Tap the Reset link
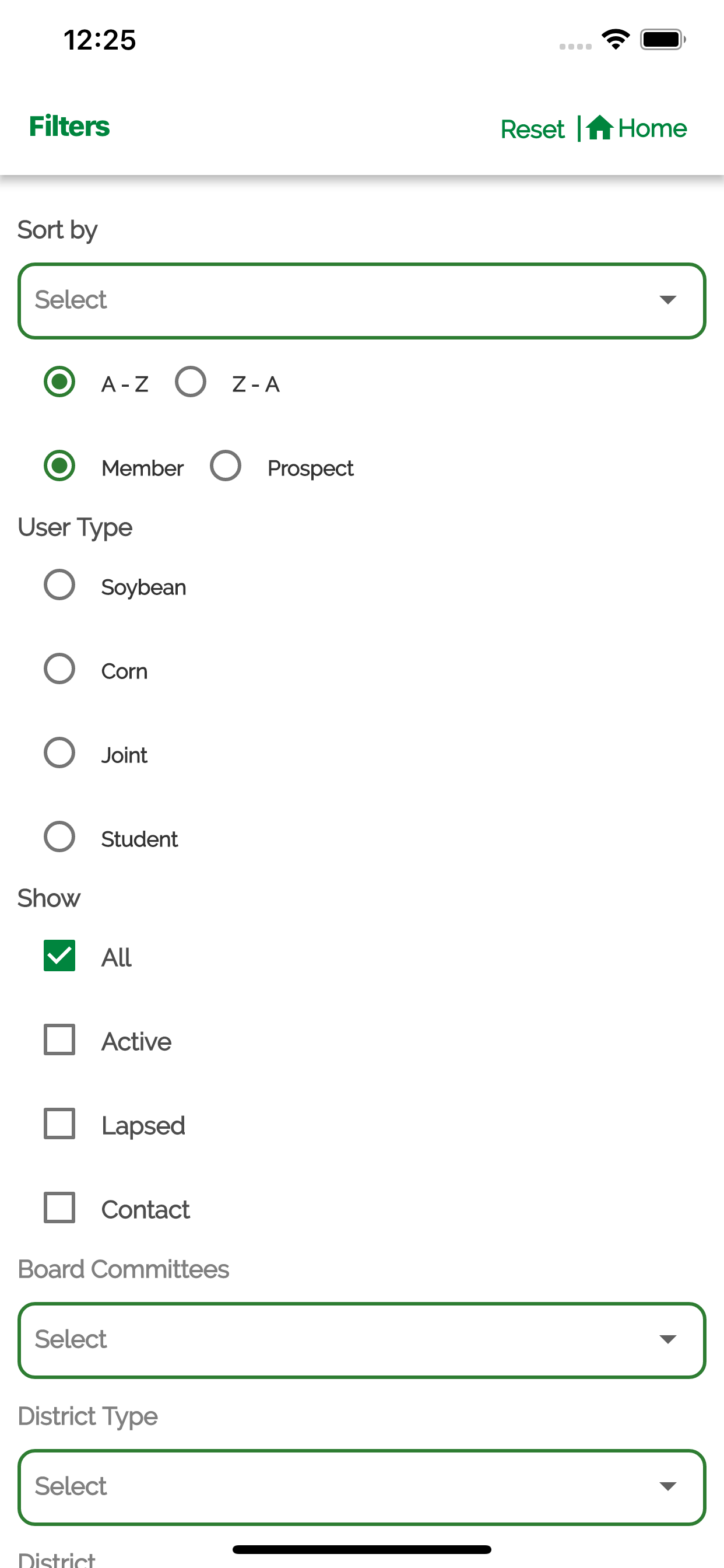 click(x=532, y=129)
